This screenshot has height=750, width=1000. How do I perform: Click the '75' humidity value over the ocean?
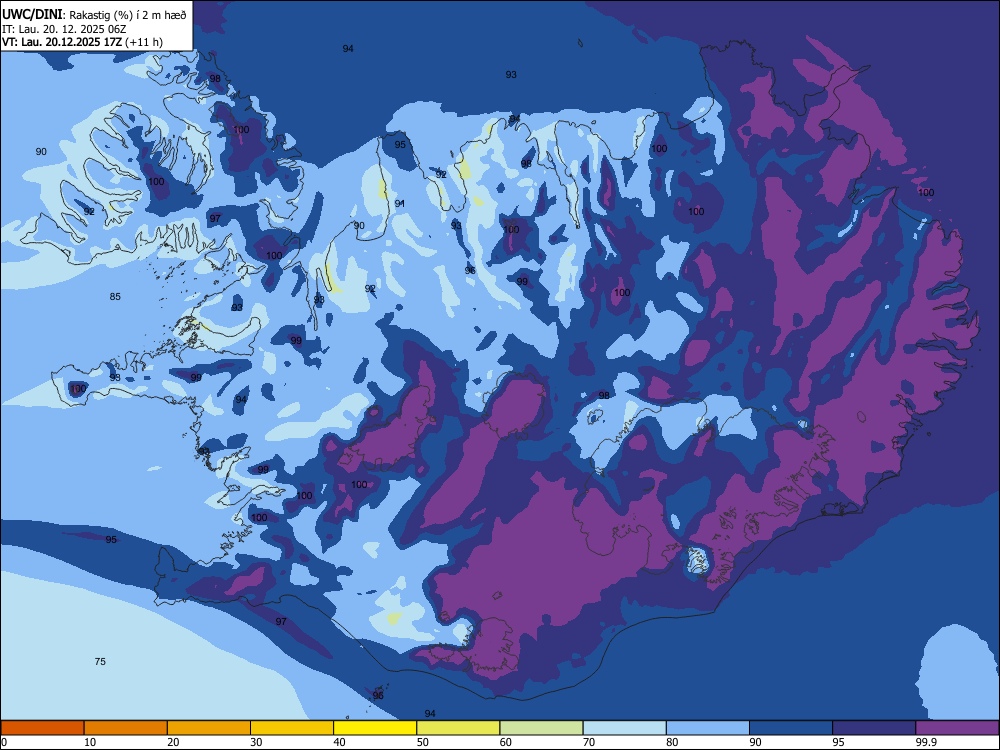[100, 661]
